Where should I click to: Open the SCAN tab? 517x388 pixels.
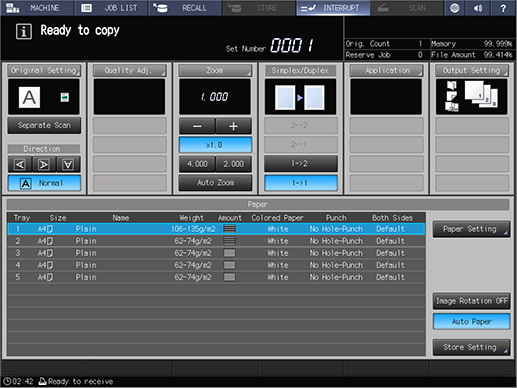[406, 8]
